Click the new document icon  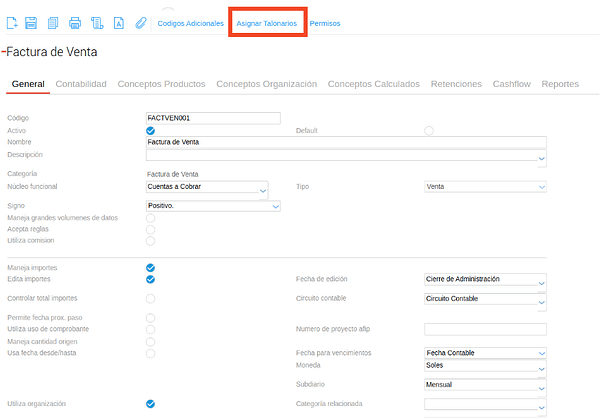point(11,22)
